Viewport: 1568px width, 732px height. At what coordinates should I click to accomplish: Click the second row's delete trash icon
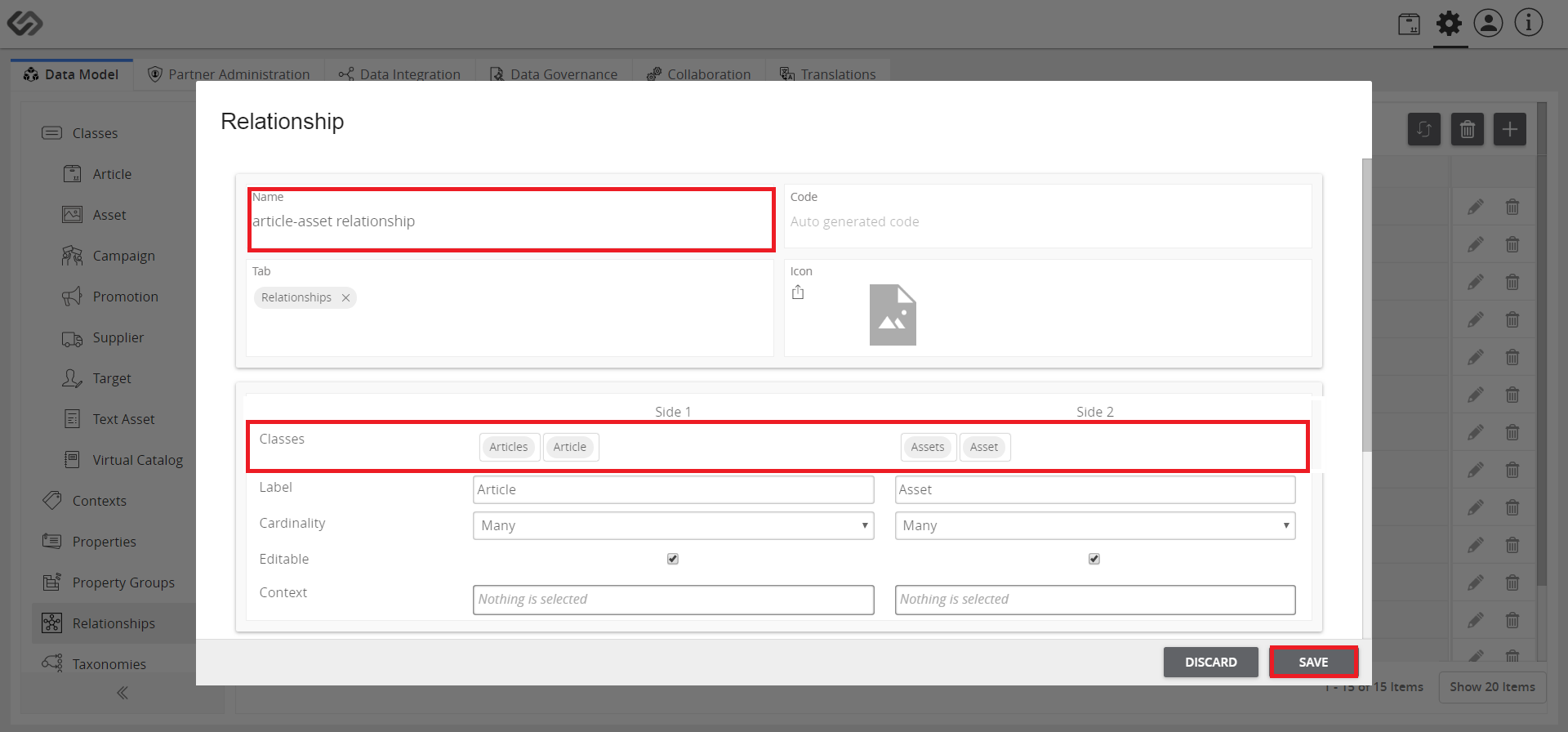(1512, 245)
